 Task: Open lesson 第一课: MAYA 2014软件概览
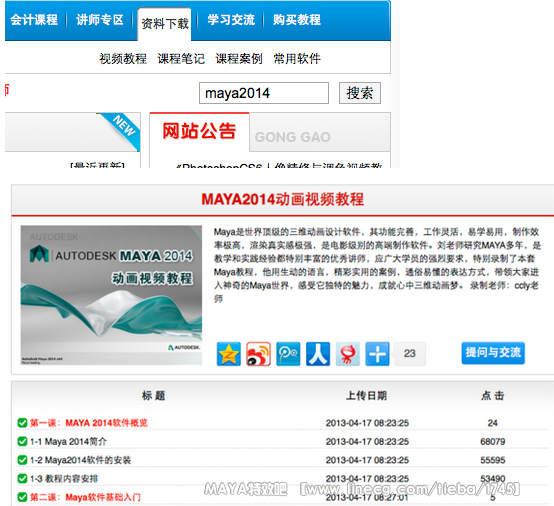pos(89,423)
